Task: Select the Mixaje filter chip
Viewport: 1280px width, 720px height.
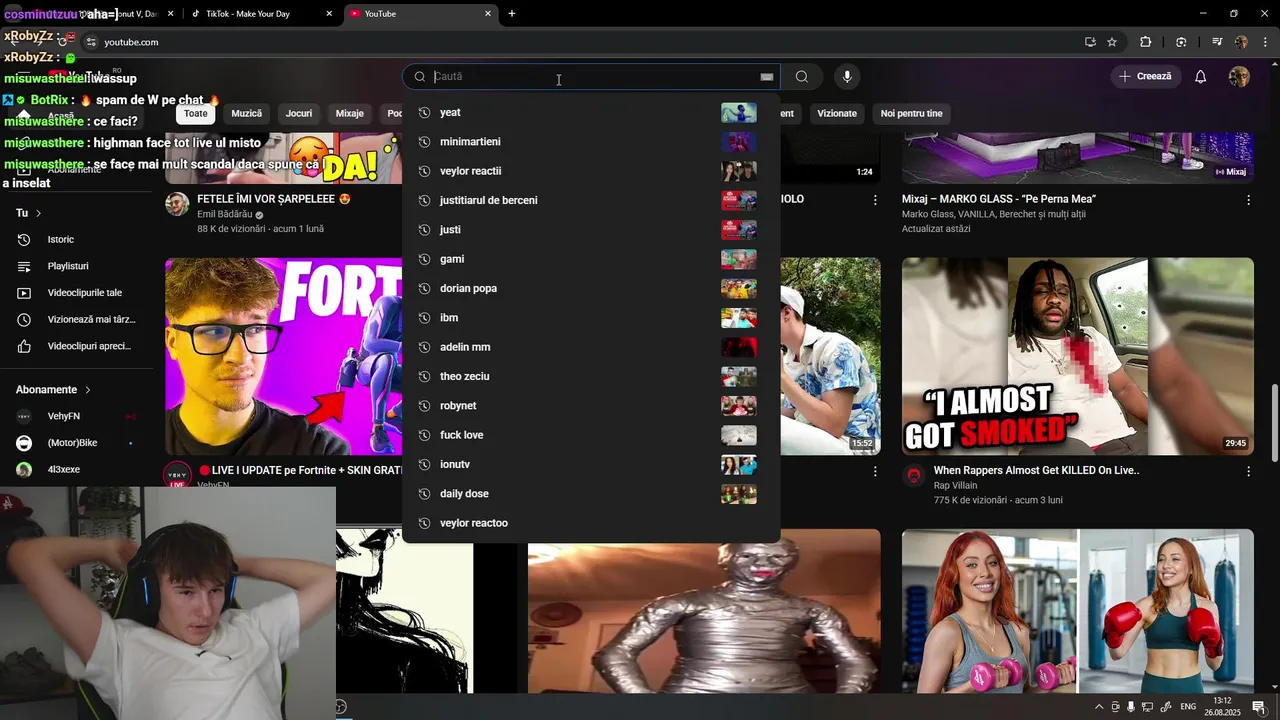Action: [x=350, y=114]
